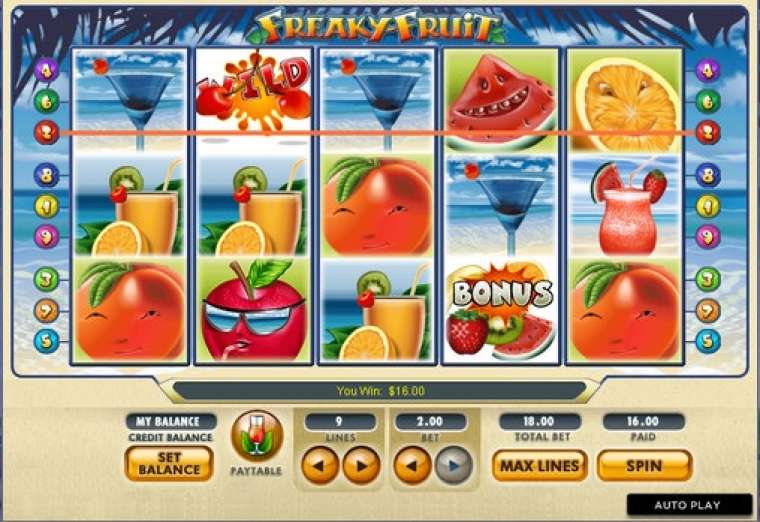Screen dimensions: 760x522
Task: Increase the number of lines
Action: [361, 465]
